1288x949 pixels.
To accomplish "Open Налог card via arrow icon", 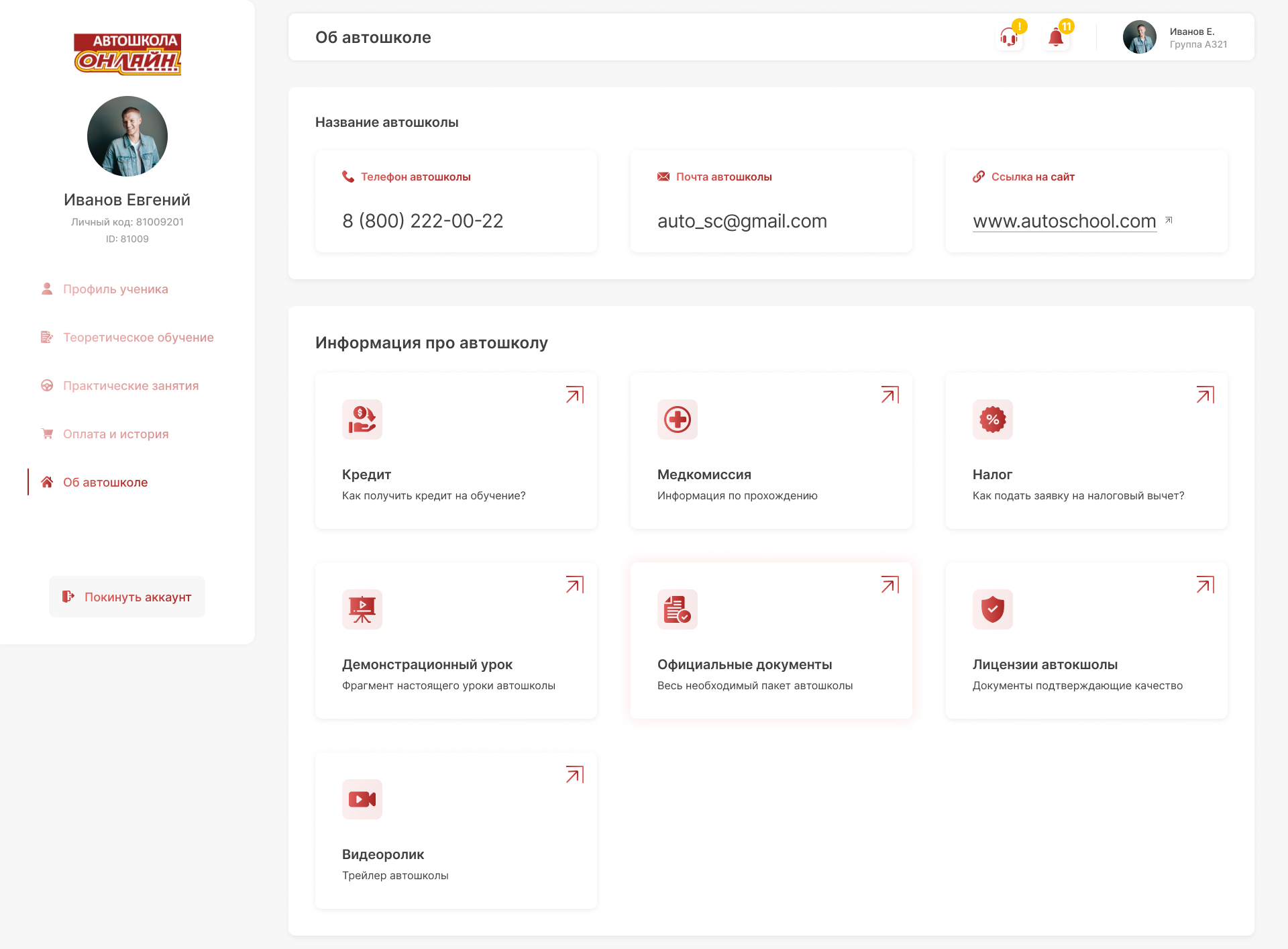I will tap(1205, 395).
